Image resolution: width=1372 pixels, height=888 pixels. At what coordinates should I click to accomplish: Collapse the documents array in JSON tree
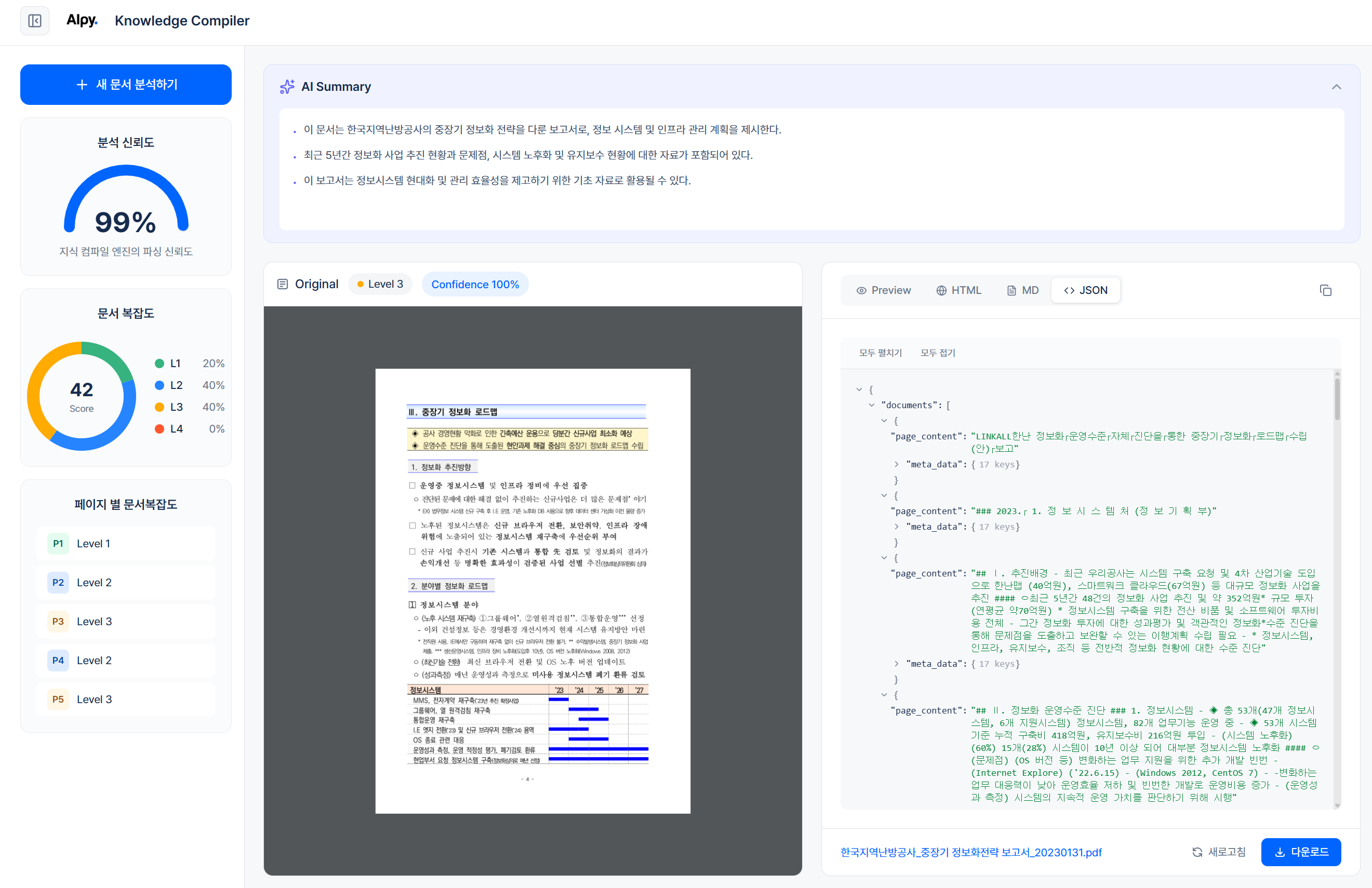pos(872,405)
